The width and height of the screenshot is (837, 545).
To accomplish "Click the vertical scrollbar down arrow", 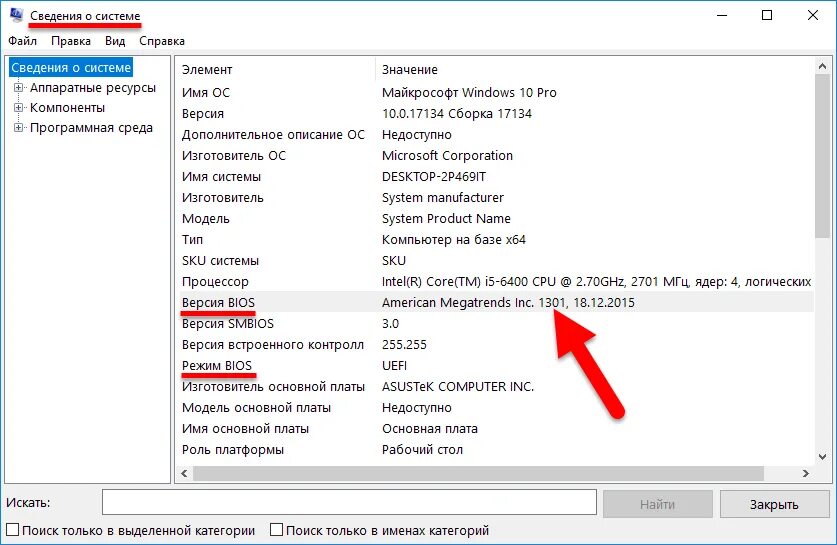I will point(822,456).
